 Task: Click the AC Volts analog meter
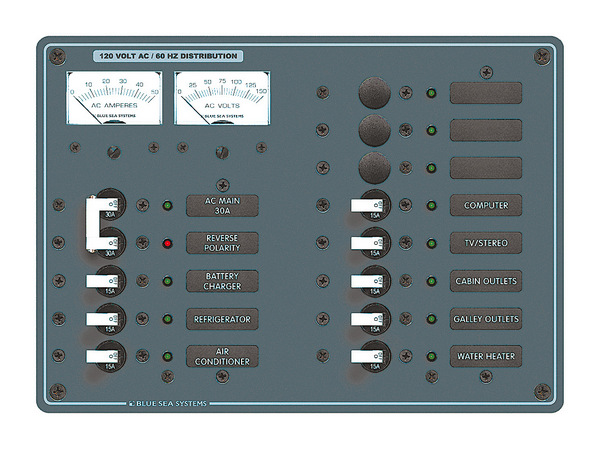222,98
